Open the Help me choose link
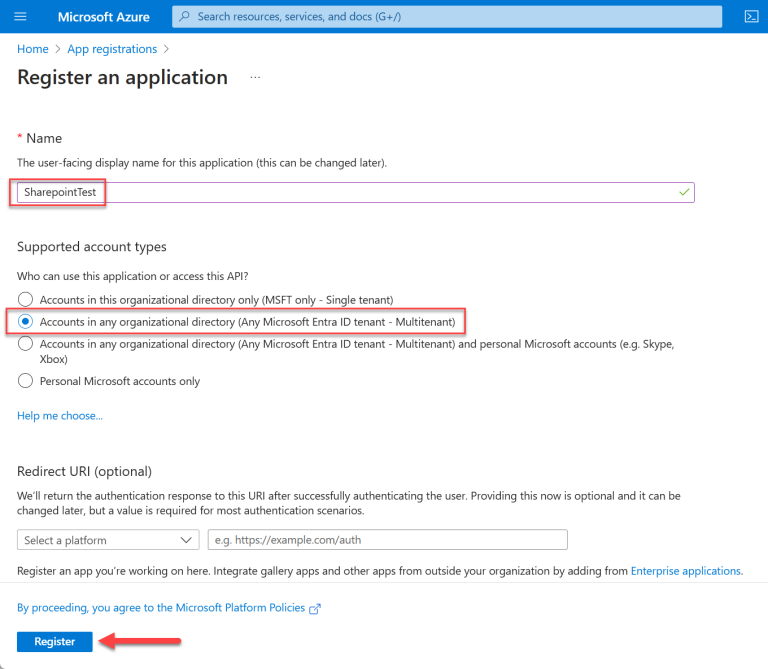 [x=60, y=416]
